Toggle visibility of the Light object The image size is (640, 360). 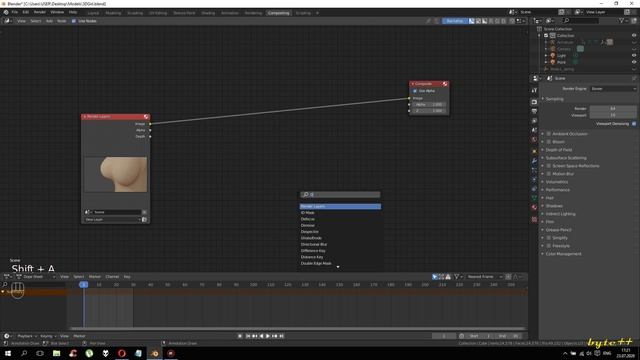click(634, 56)
